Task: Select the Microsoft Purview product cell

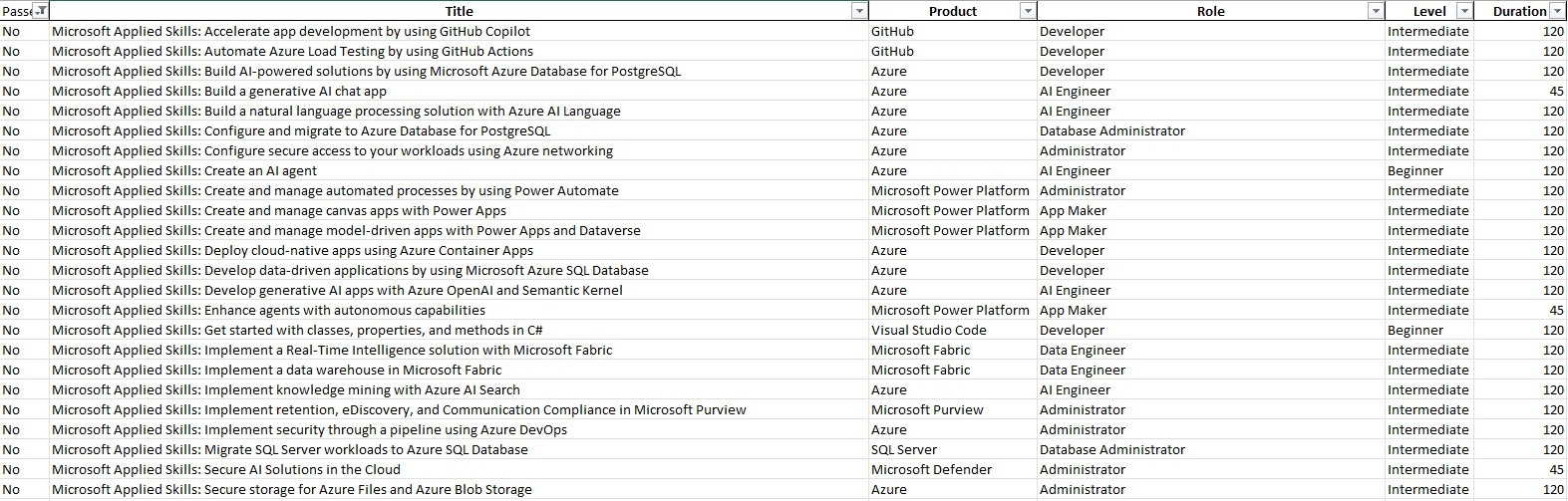Action: [x=927, y=409]
